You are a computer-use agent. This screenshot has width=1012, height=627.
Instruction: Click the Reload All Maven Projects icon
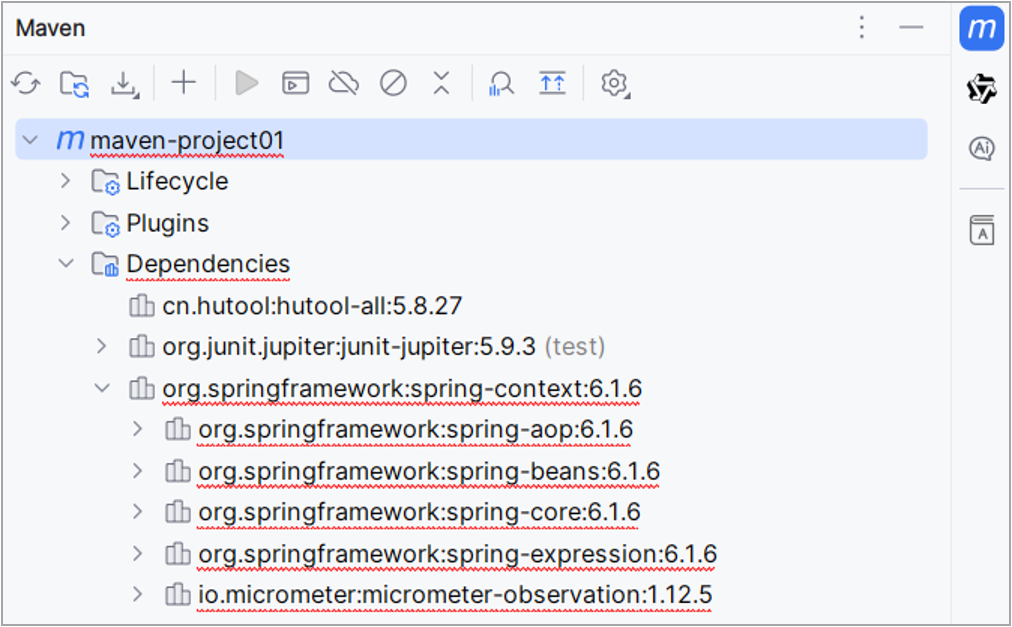click(26, 84)
